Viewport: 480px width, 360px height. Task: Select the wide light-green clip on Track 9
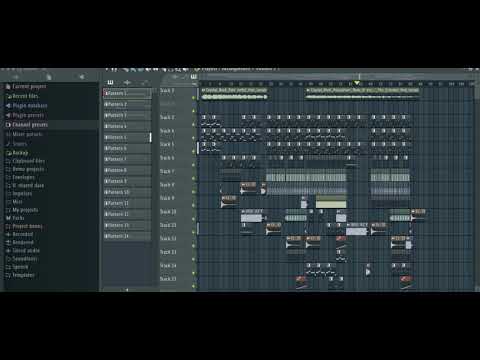331,202
